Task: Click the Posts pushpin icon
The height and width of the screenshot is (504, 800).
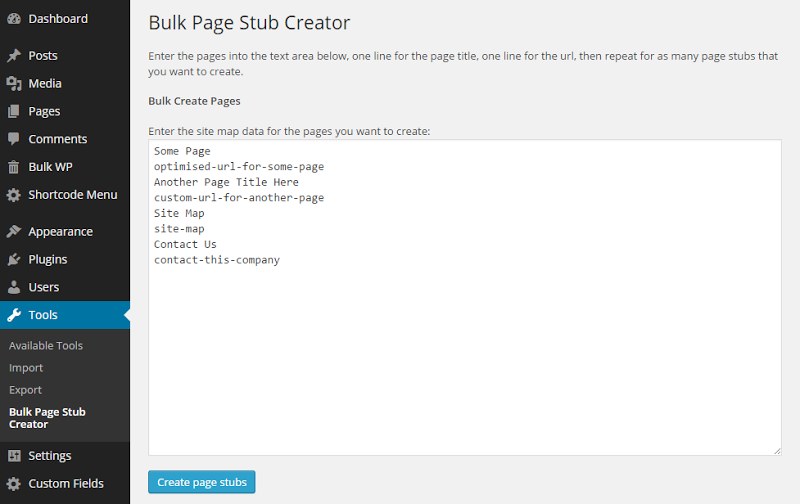Action: [14, 56]
